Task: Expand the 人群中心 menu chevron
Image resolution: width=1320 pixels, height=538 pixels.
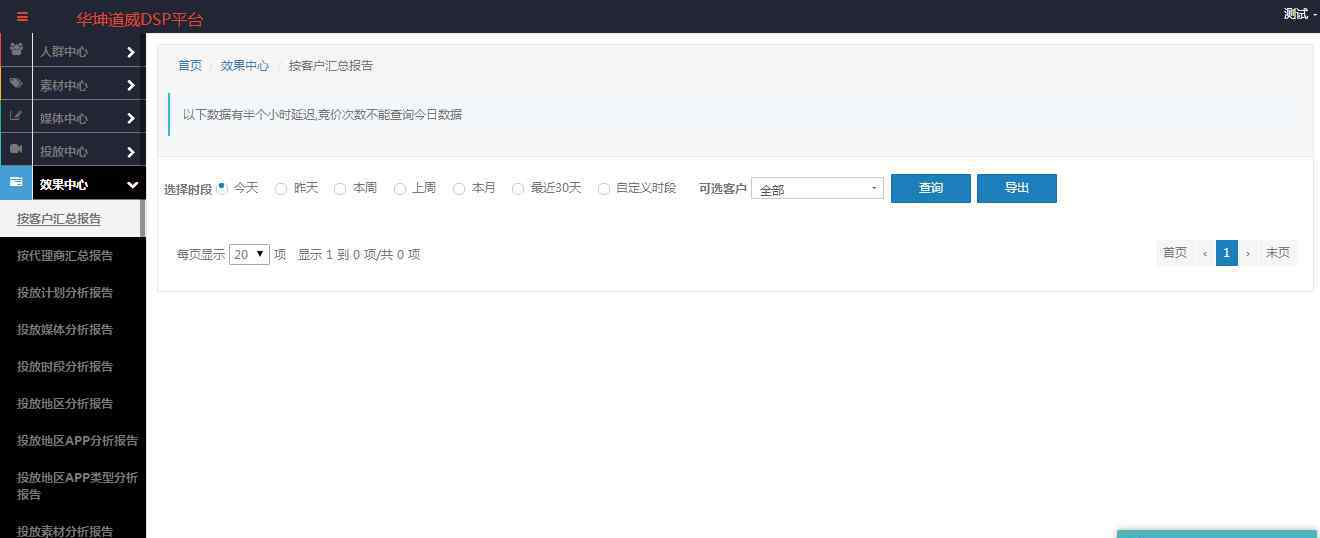Action: 131,52
